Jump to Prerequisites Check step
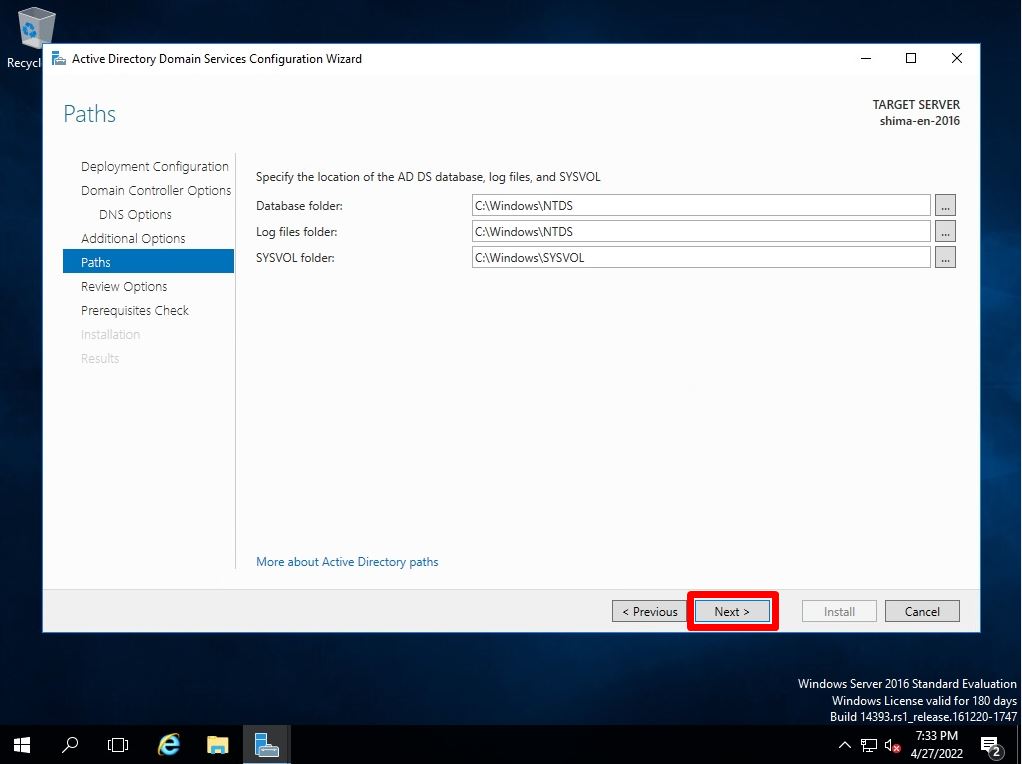The width and height of the screenshot is (1022, 764). pyautogui.click(x=135, y=310)
